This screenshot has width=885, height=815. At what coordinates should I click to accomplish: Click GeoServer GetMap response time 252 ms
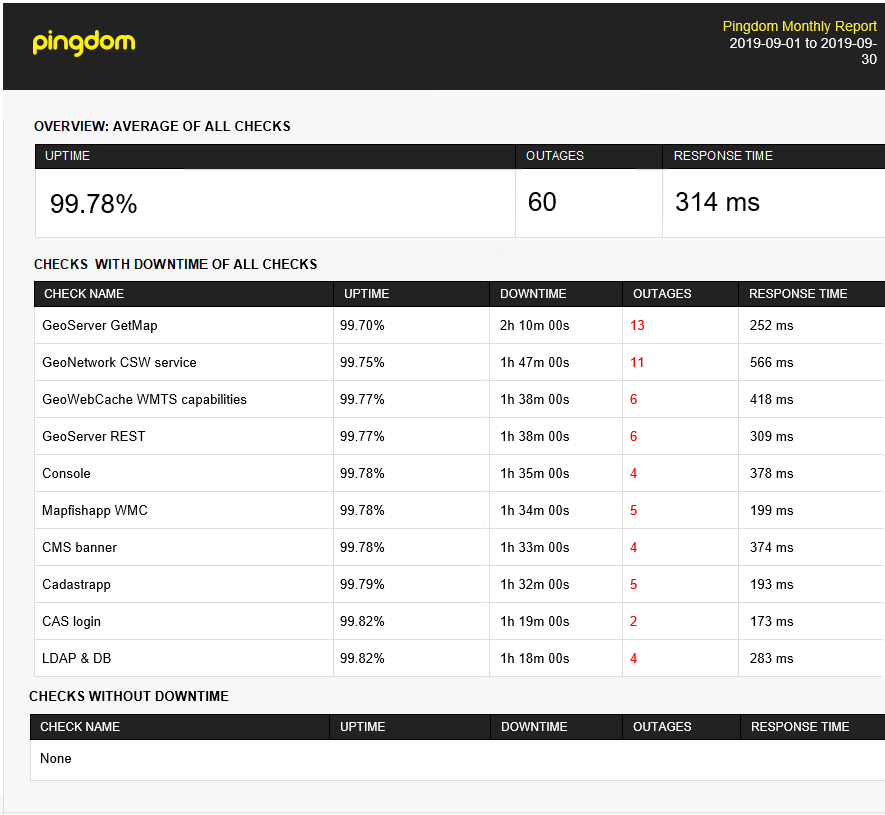coord(772,325)
